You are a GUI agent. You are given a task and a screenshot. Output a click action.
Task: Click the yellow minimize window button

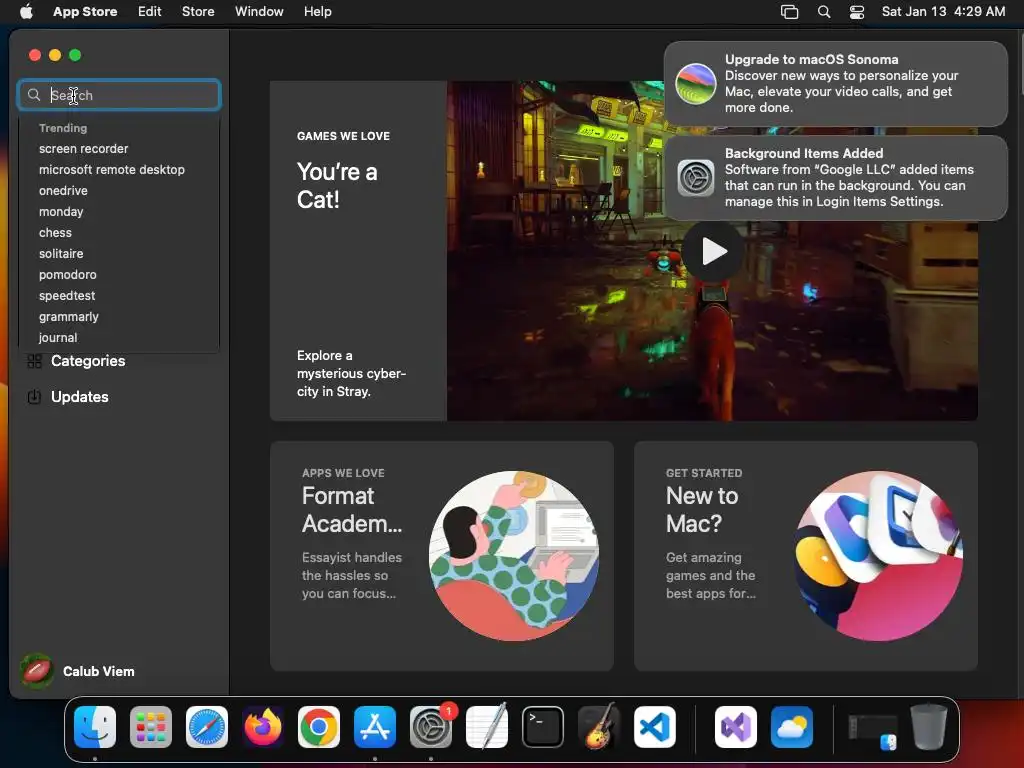(55, 55)
